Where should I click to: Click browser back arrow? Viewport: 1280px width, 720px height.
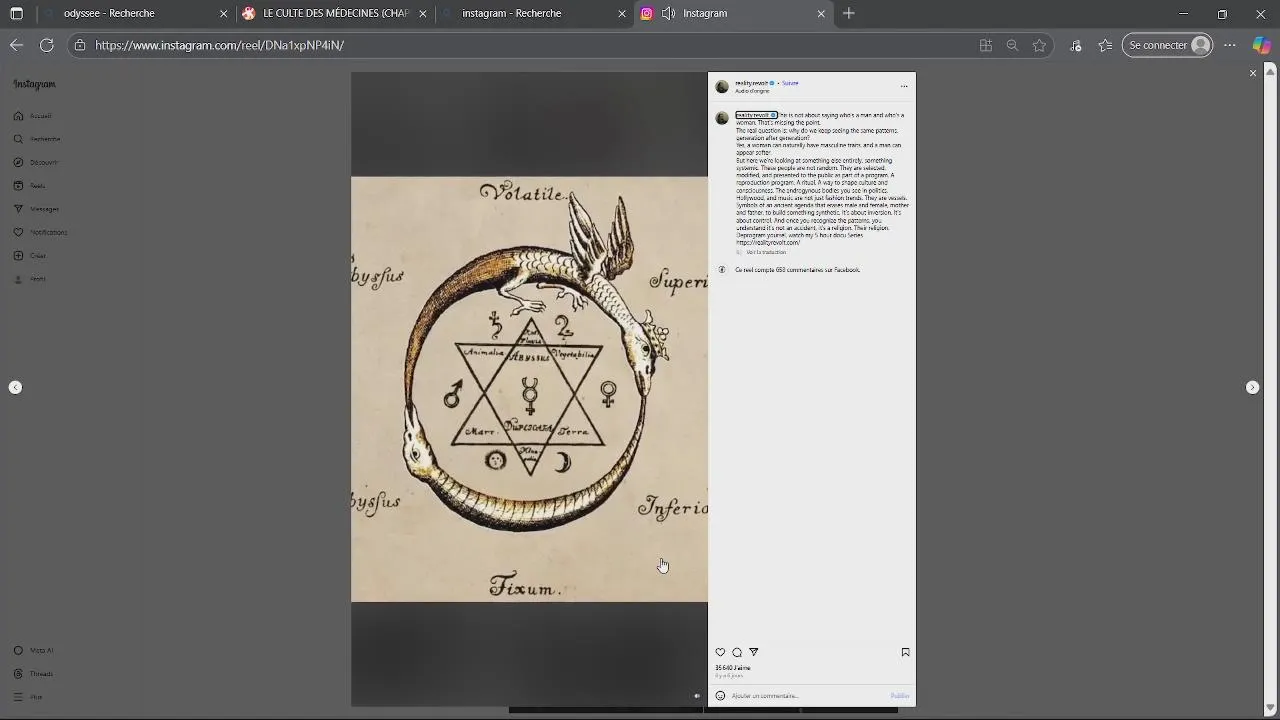[x=16, y=45]
